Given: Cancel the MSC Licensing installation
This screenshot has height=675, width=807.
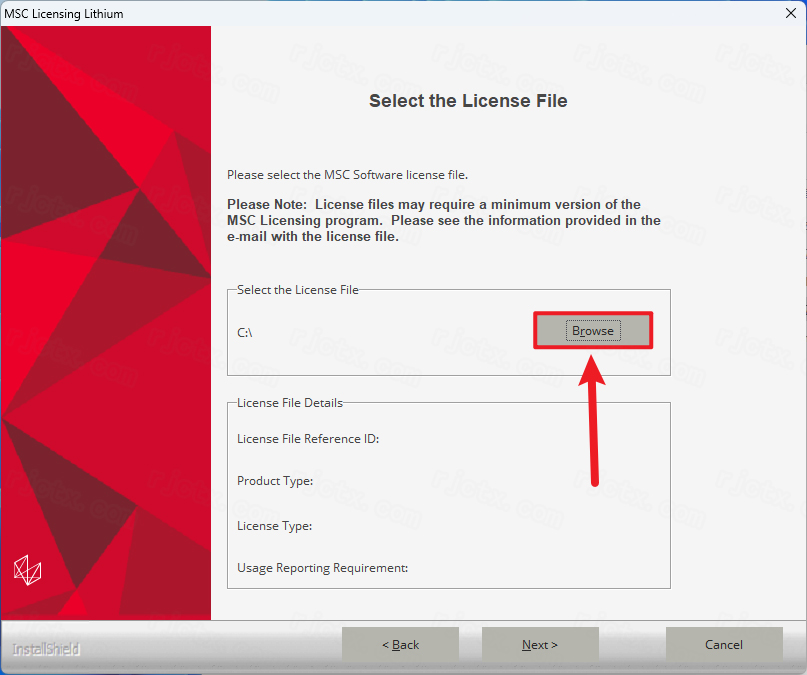Looking at the screenshot, I should pos(724,644).
